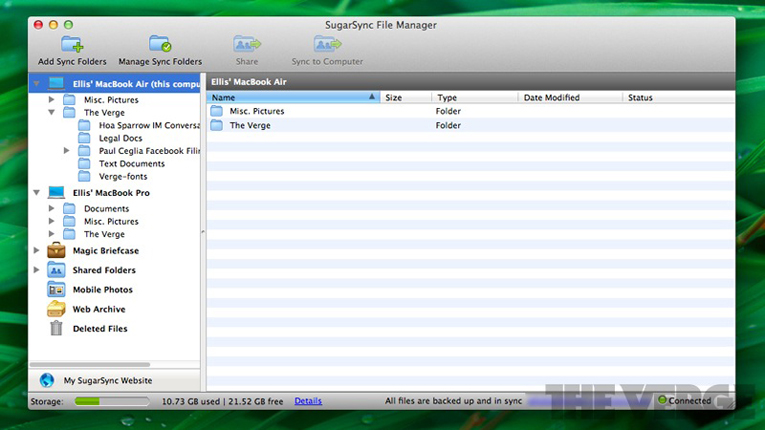Collapse Ellis' MacBook Air tree node
765x430 pixels.
click(x=37, y=83)
